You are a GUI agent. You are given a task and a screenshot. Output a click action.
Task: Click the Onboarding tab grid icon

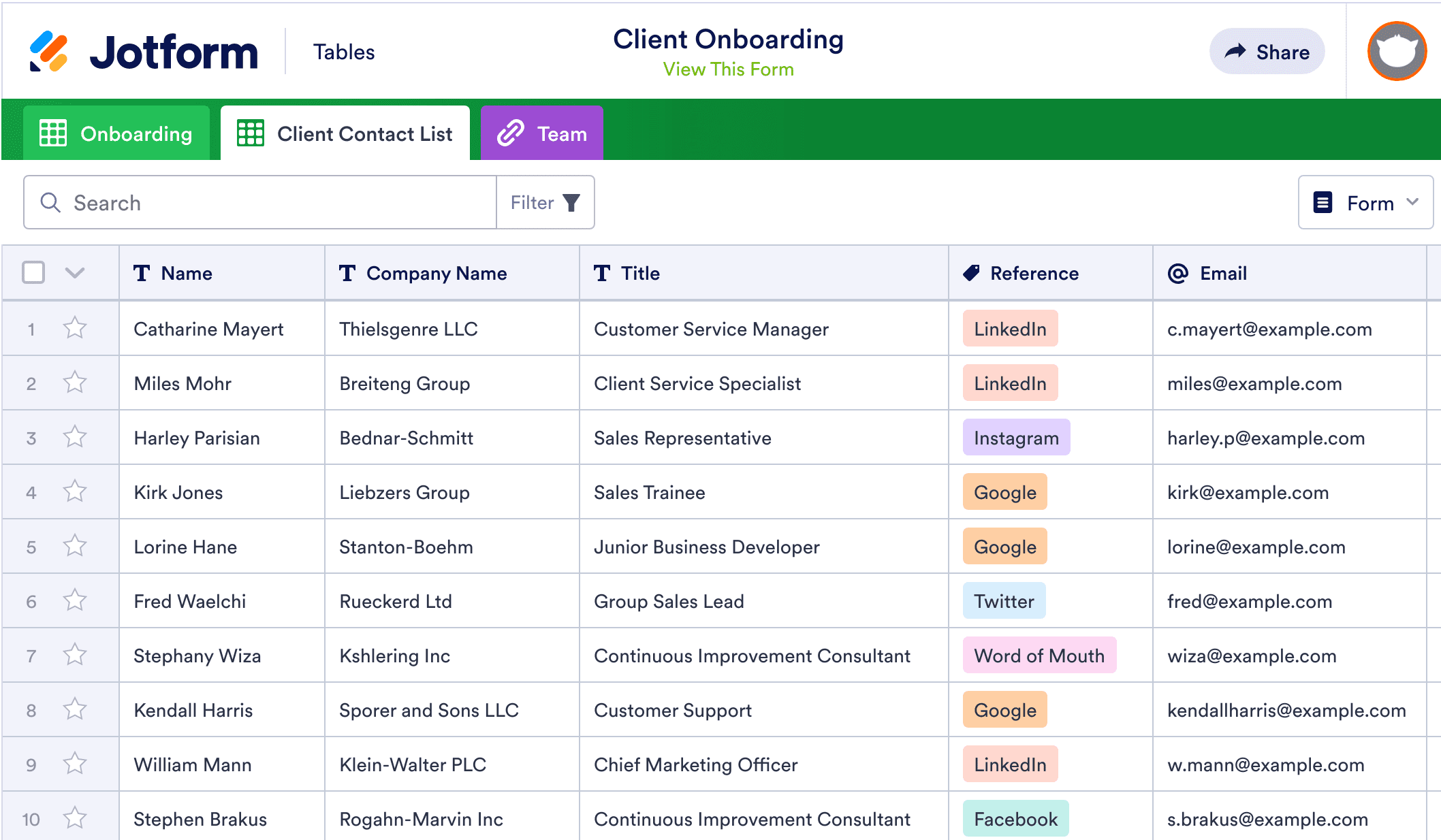53,133
